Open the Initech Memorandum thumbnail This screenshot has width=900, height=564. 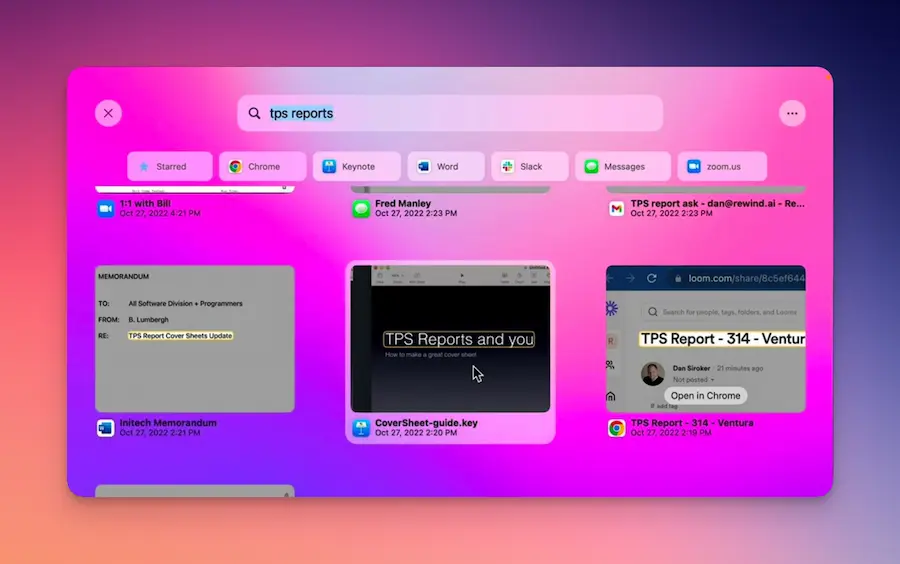[195, 339]
